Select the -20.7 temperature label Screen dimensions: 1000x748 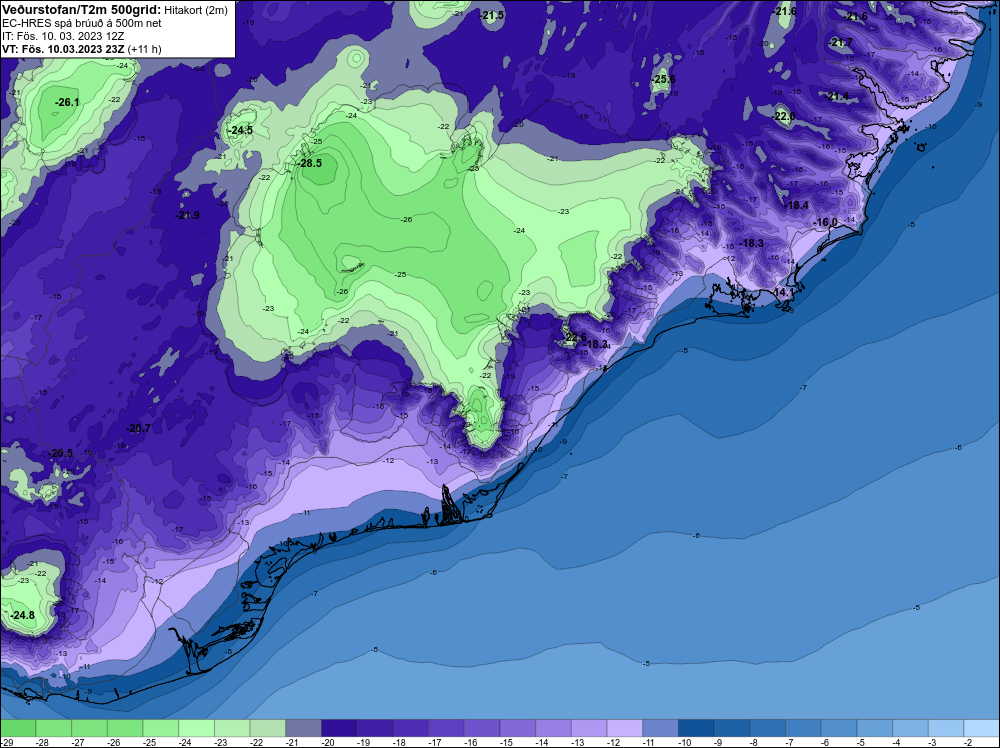(x=138, y=429)
